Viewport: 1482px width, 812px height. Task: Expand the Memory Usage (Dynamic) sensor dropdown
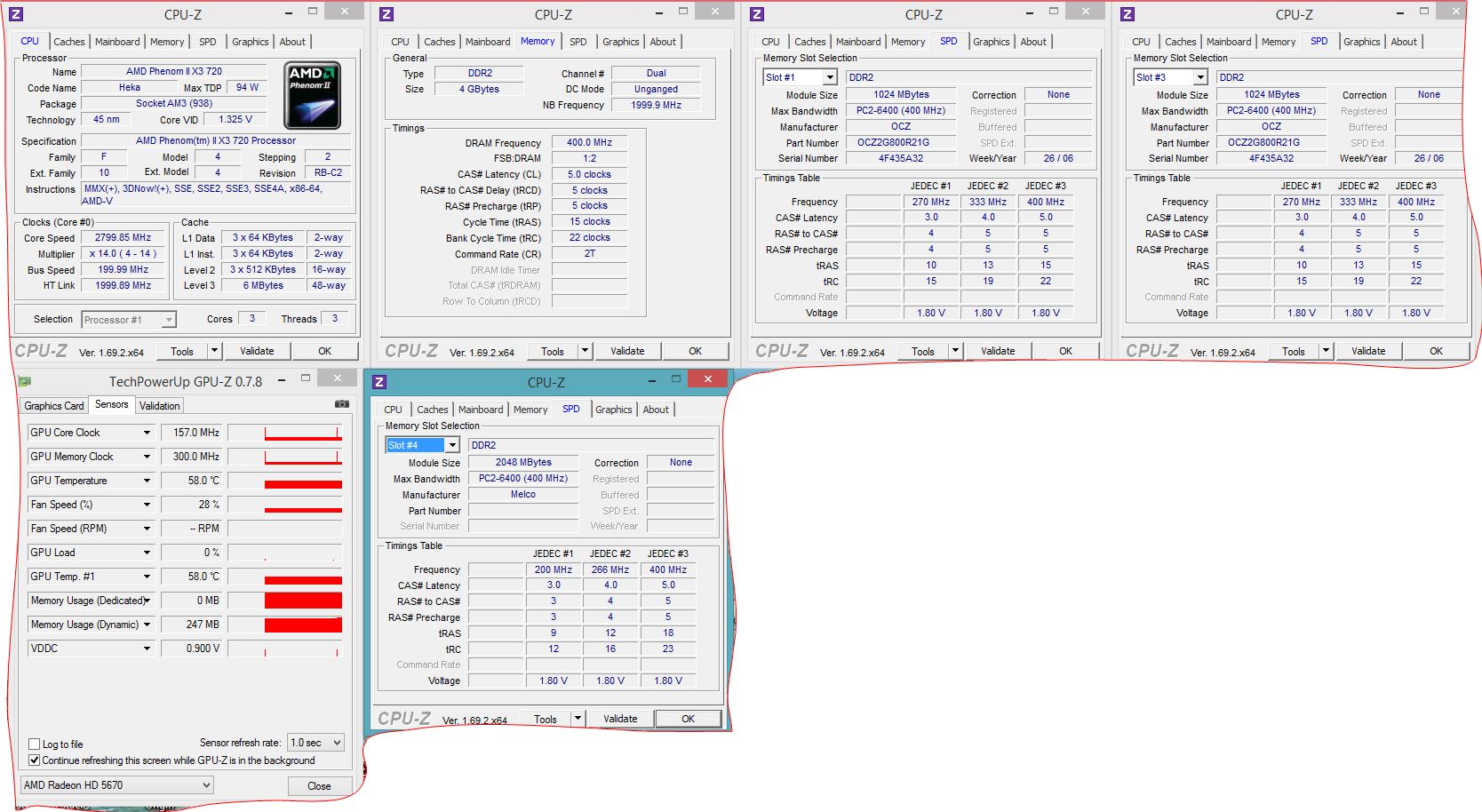pyautogui.click(x=147, y=625)
